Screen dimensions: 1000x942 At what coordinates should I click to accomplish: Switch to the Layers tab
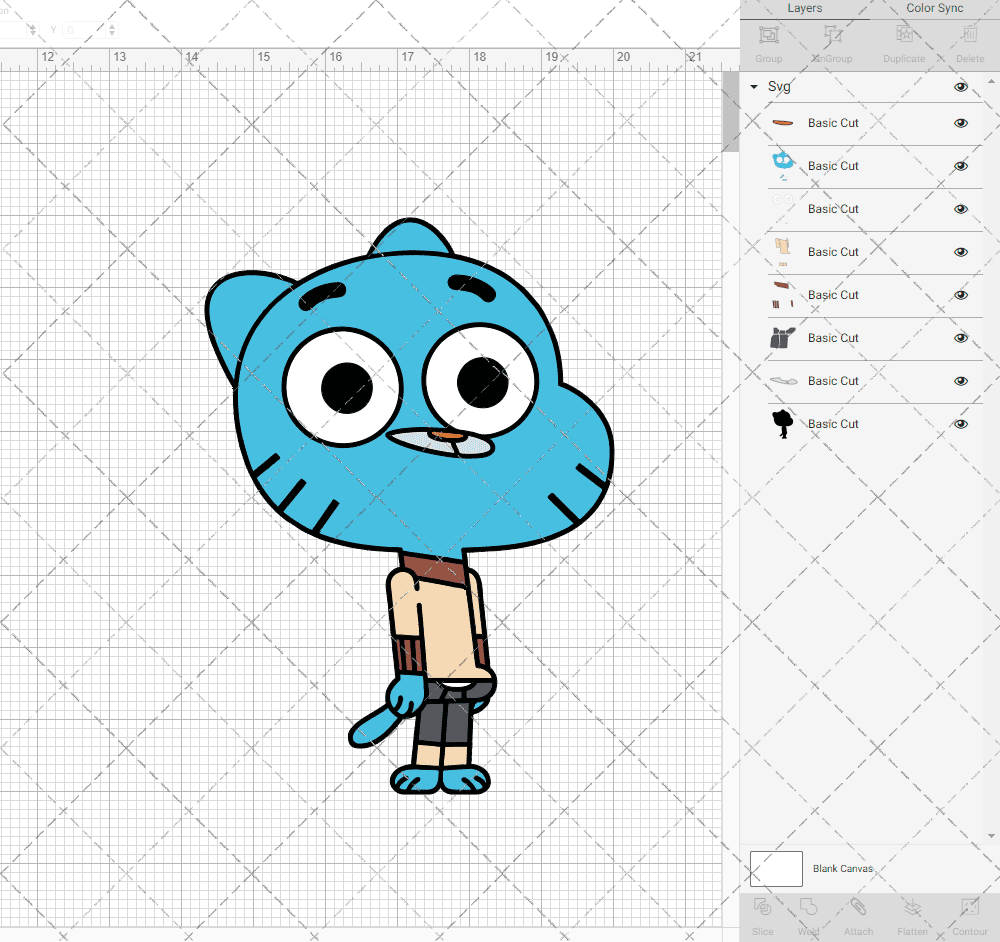[x=804, y=8]
